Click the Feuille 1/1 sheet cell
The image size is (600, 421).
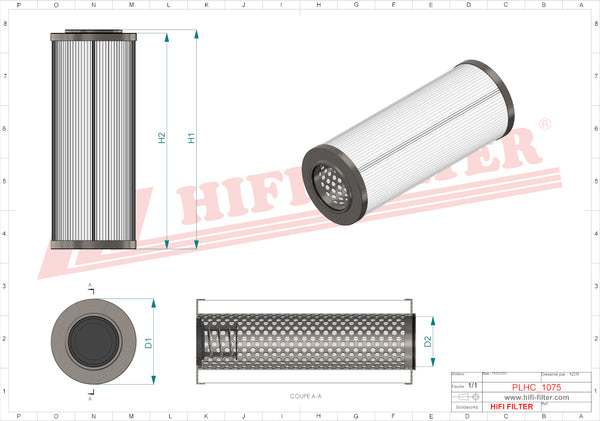(467, 384)
